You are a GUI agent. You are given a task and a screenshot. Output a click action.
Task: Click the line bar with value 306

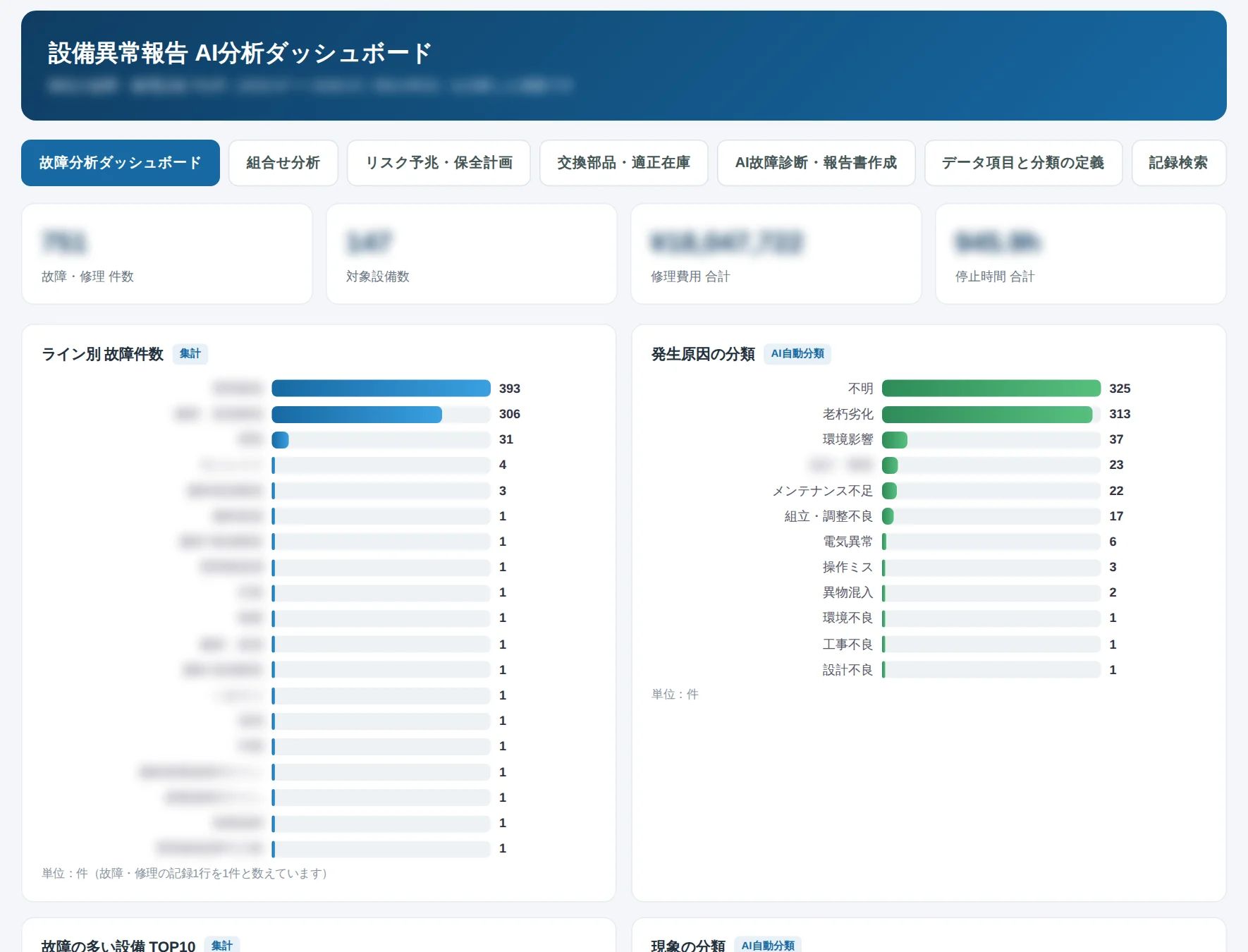tap(357, 415)
